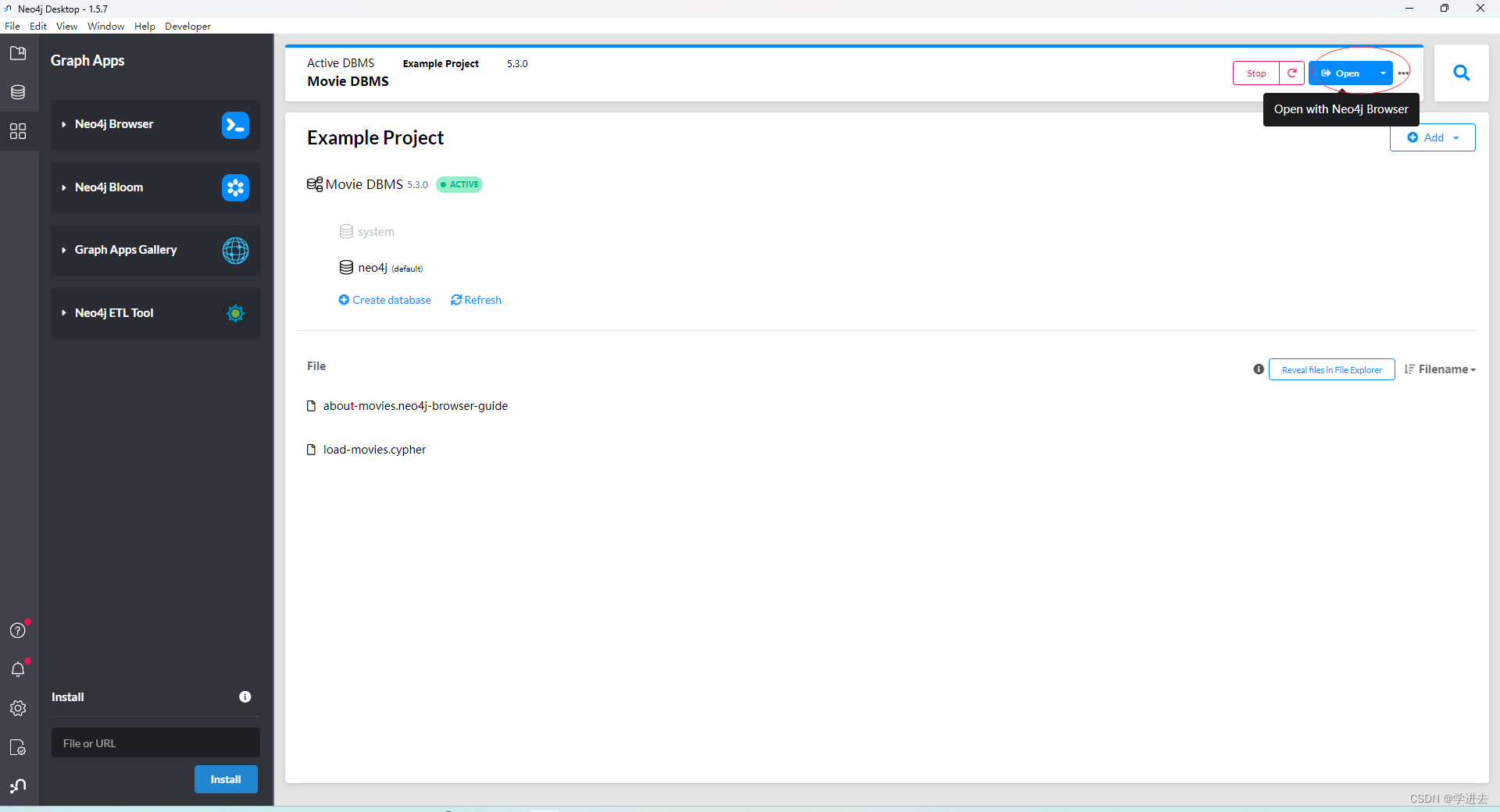Open the File menu
This screenshot has width=1500, height=812.
[x=12, y=26]
